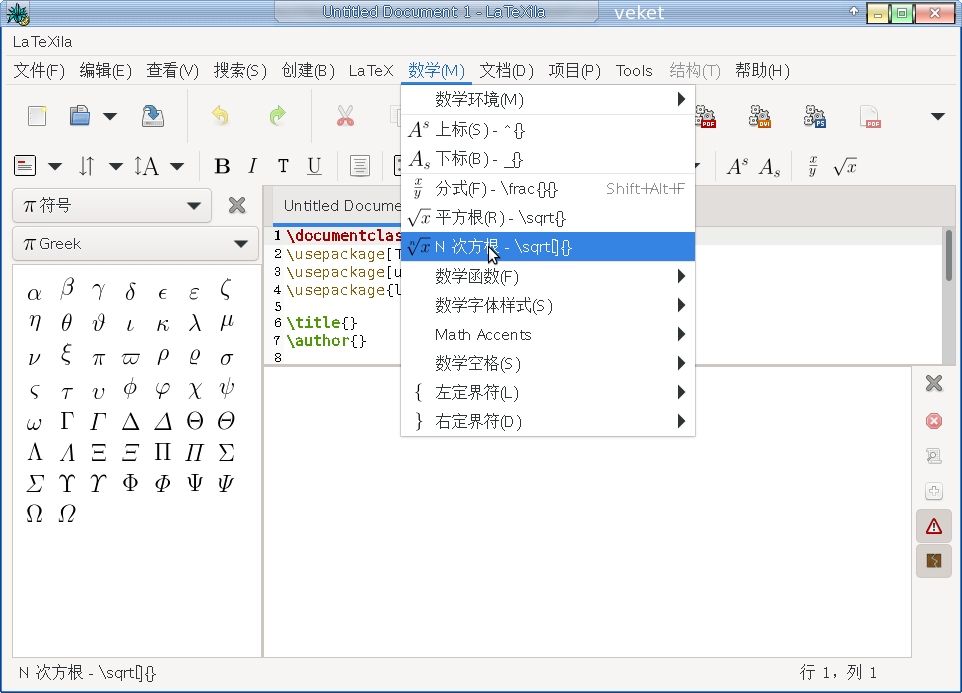
Task: Click the center alignment toolbar icon
Action: coord(360,166)
